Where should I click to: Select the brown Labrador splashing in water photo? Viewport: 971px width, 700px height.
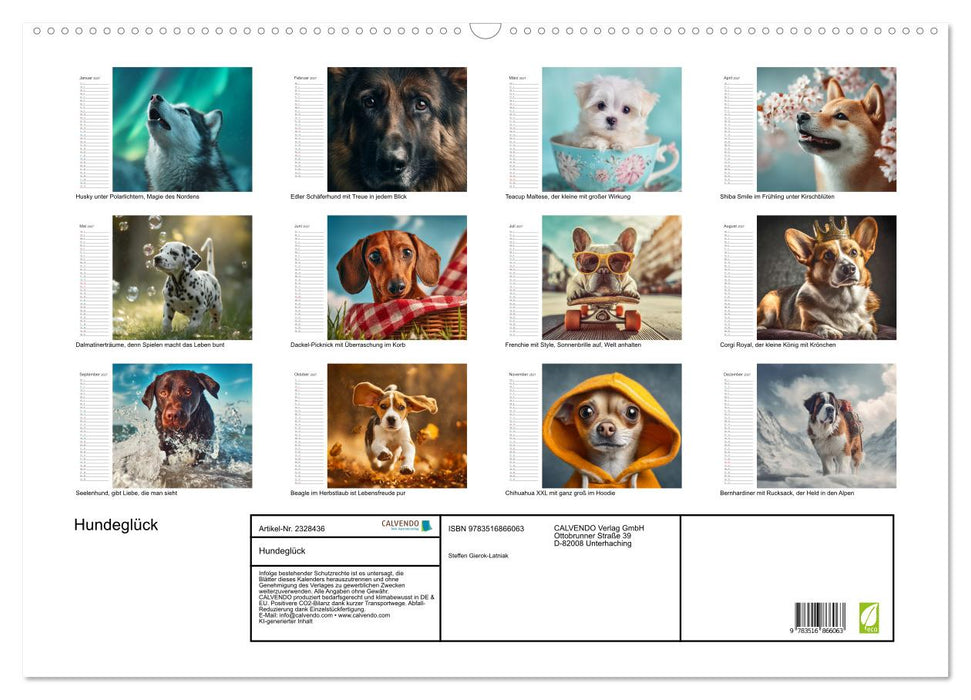pyautogui.click(x=182, y=426)
